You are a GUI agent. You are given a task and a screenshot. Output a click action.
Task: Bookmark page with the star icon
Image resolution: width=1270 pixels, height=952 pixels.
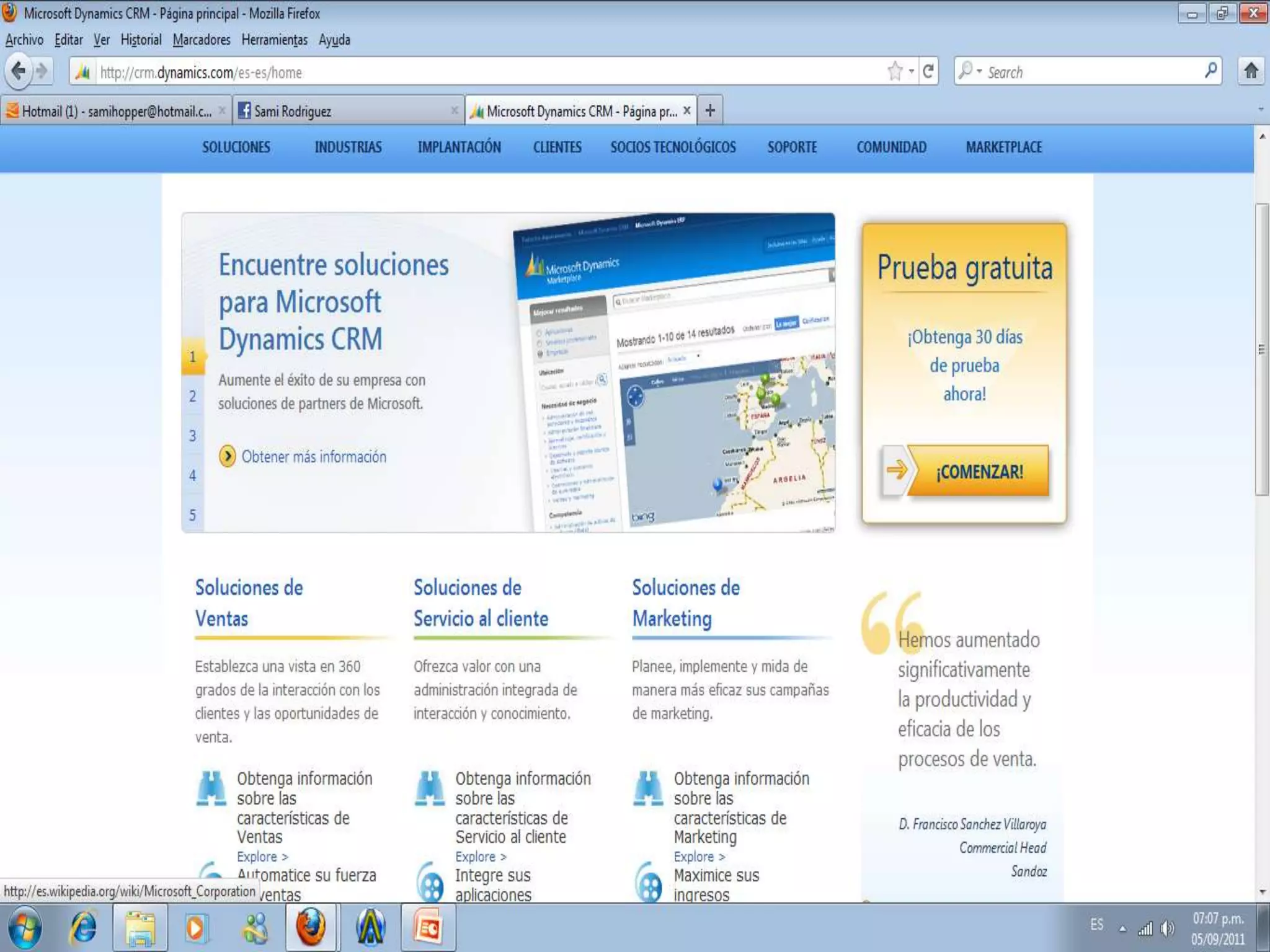coord(894,72)
